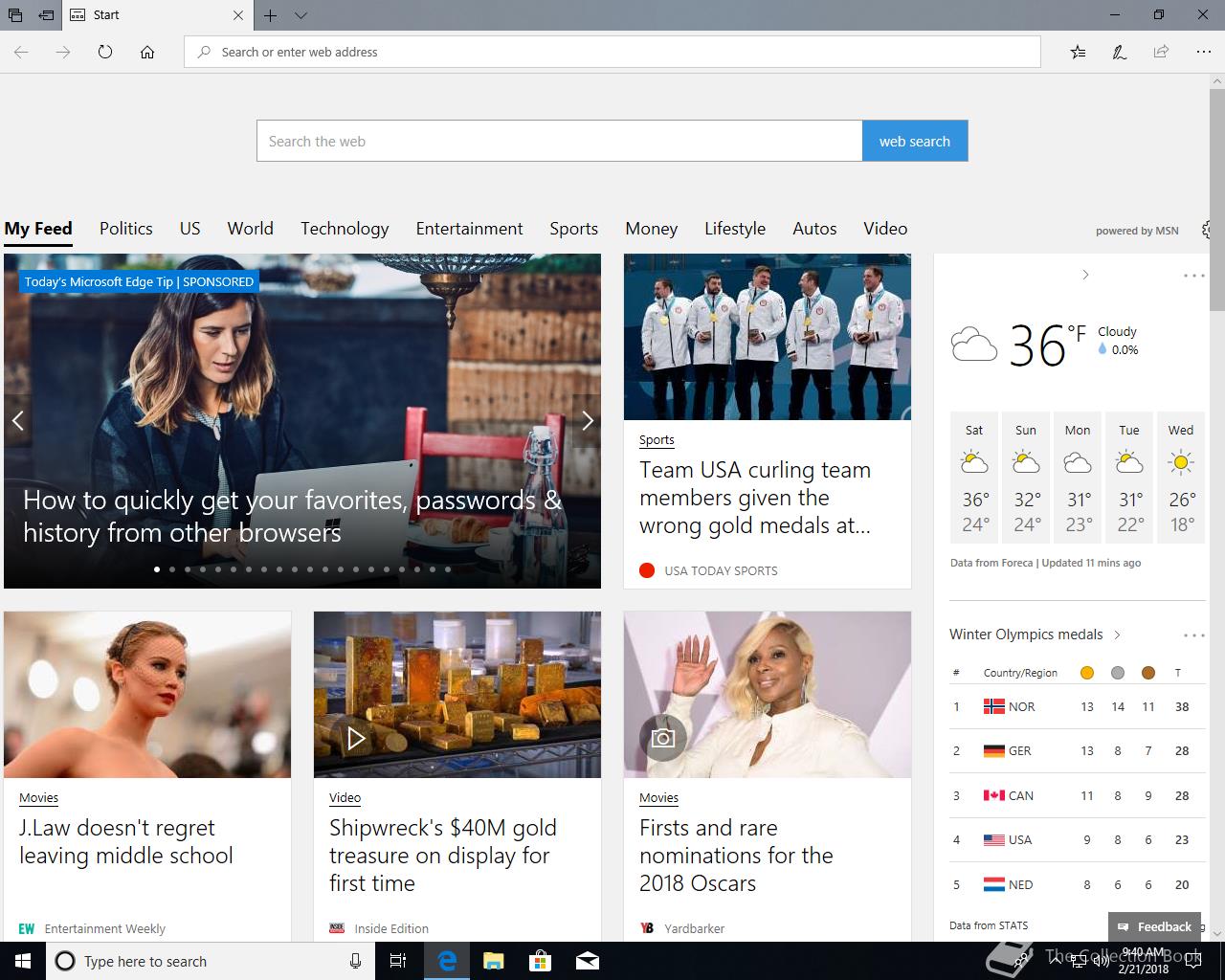Click the first carousel dot
This screenshot has height=980, width=1225.
coord(157,569)
